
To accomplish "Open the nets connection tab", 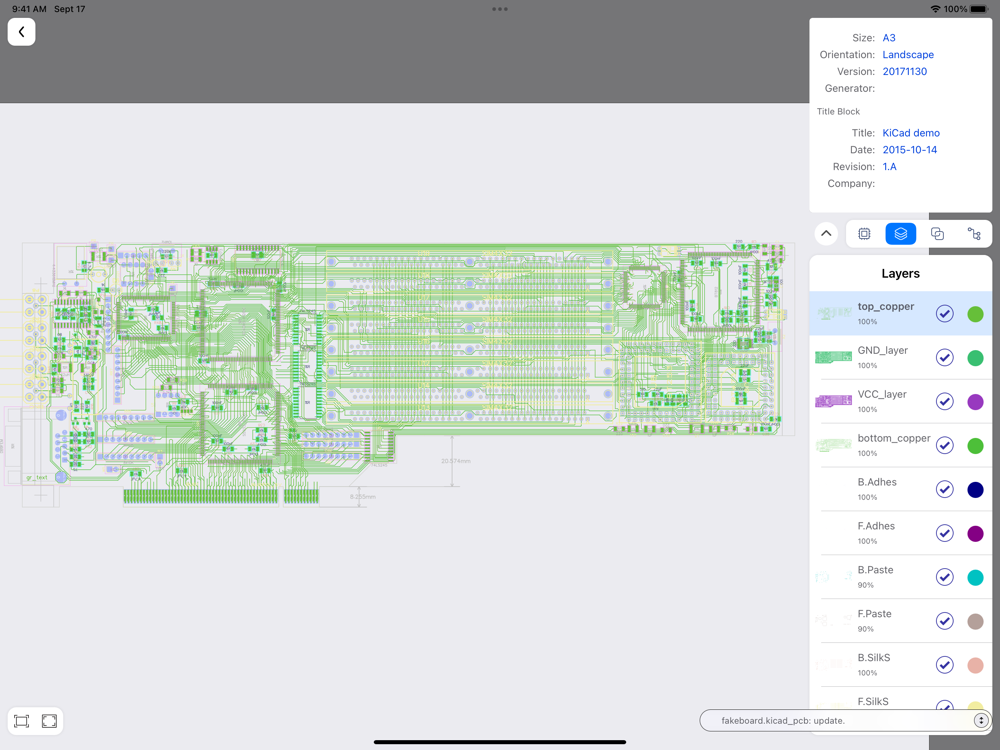I will coord(974,234).
